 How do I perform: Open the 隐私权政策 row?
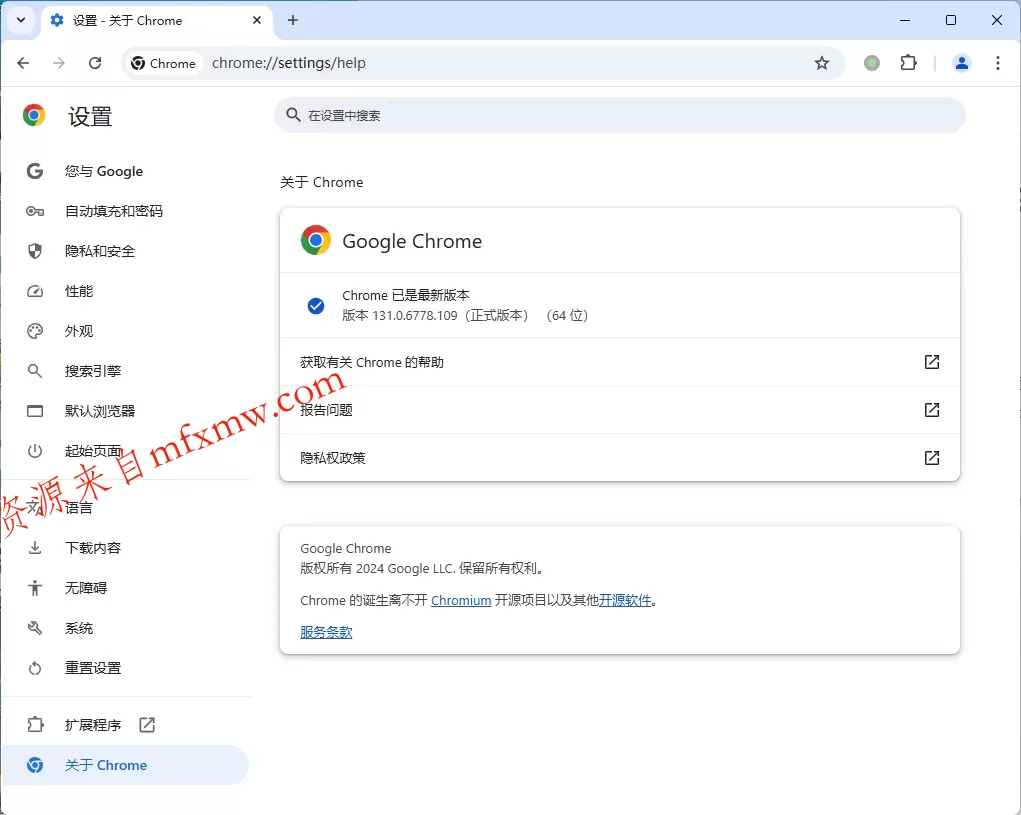tap(620, 458)
